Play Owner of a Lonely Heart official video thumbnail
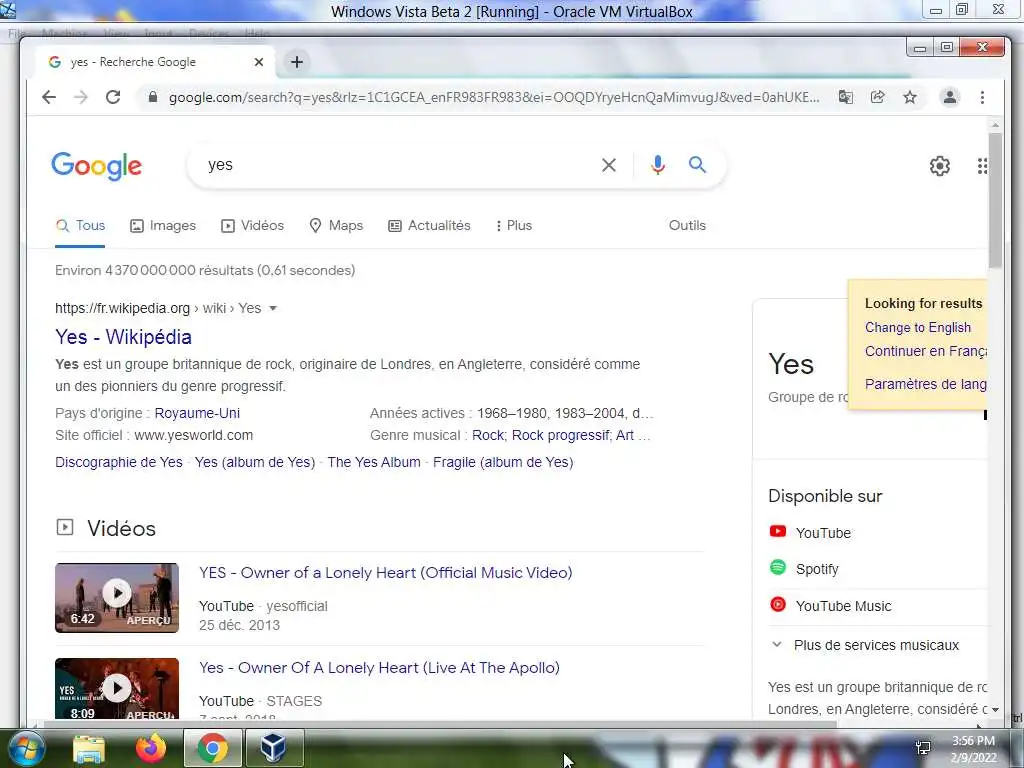 117,598
